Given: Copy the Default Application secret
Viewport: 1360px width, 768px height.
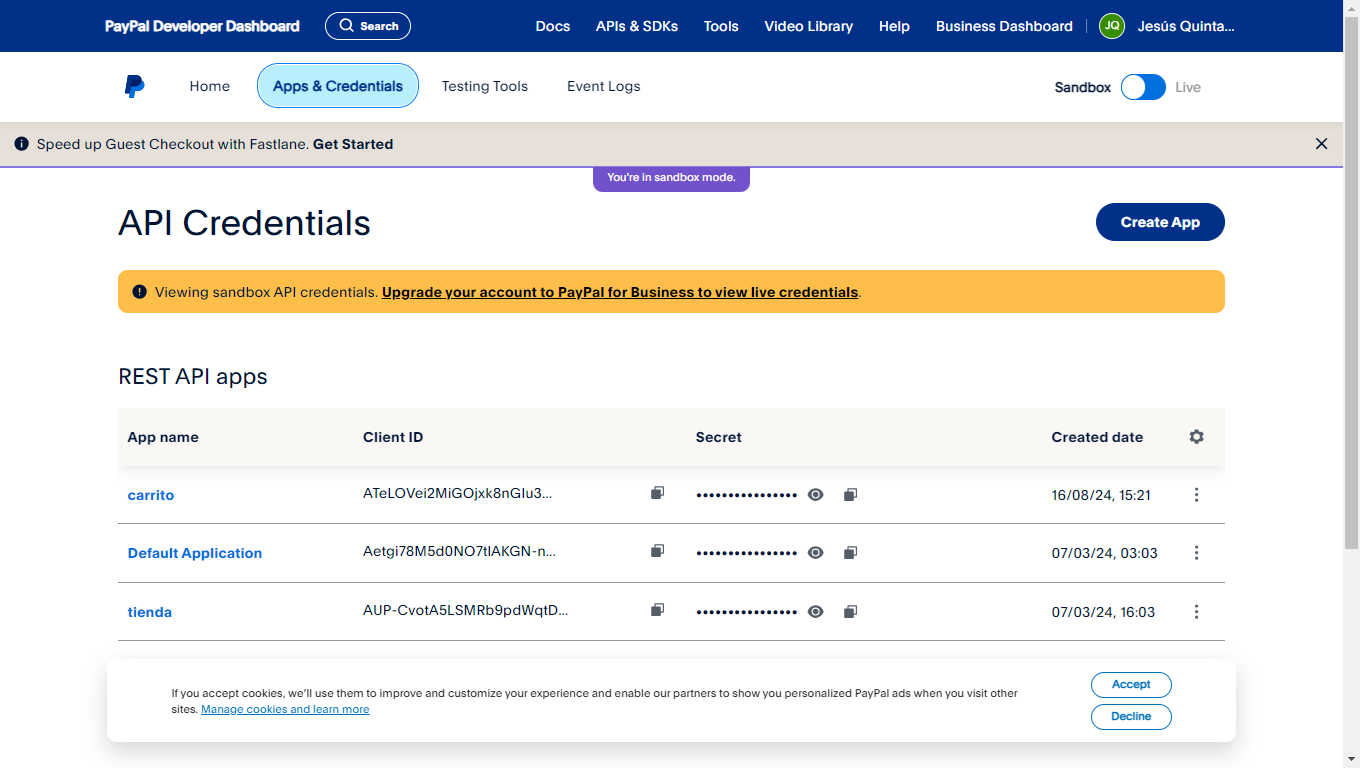Looking at the screenshot, I should (x=850, y=553).
